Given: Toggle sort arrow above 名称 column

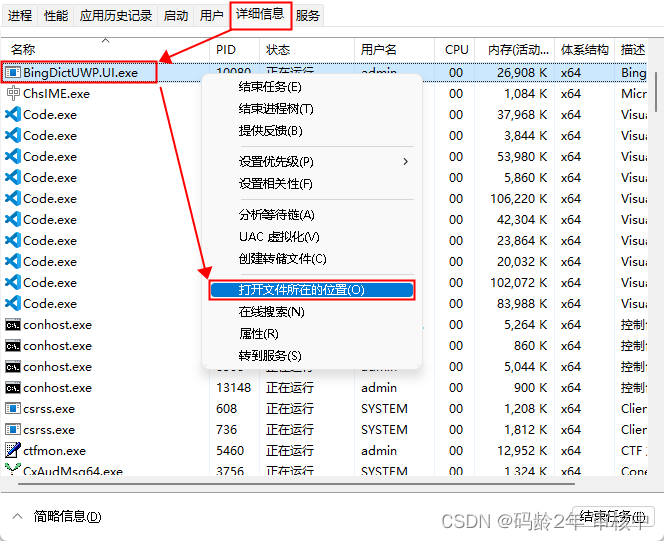Looking at the screenshot, I should coord(105,41).
